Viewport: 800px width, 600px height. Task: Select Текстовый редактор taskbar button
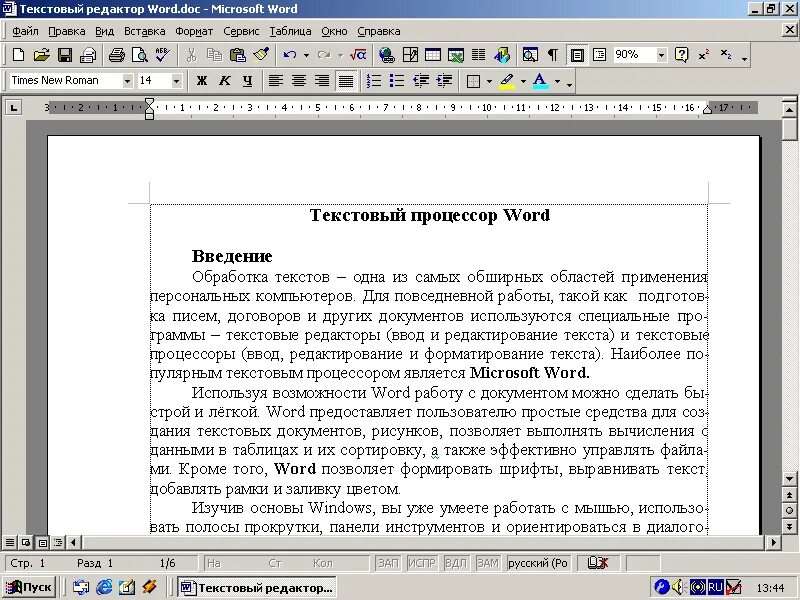tap(257, 587)
